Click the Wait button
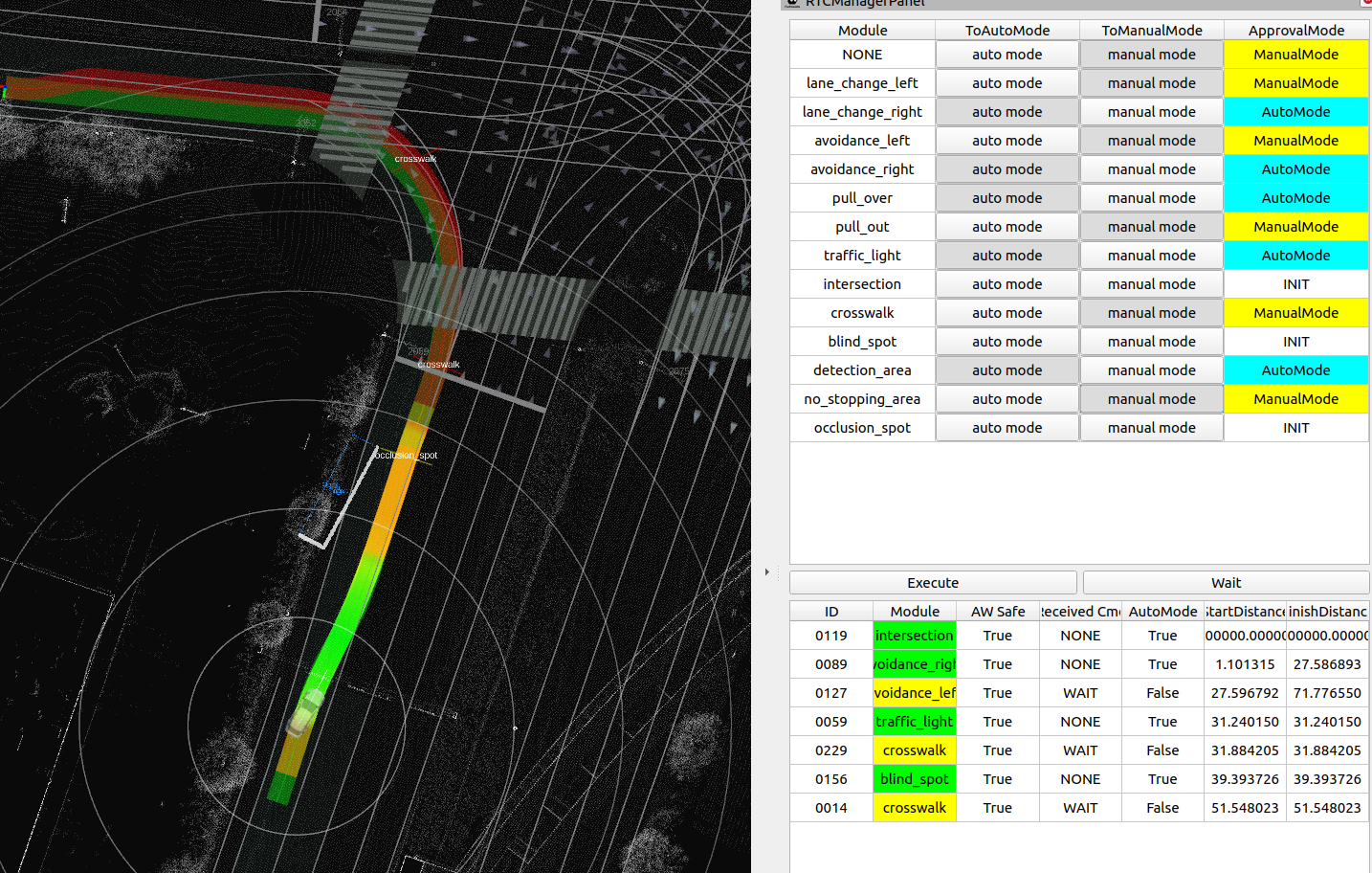This screenshot has width=1372, height=873. click(x=1226, y=583)
